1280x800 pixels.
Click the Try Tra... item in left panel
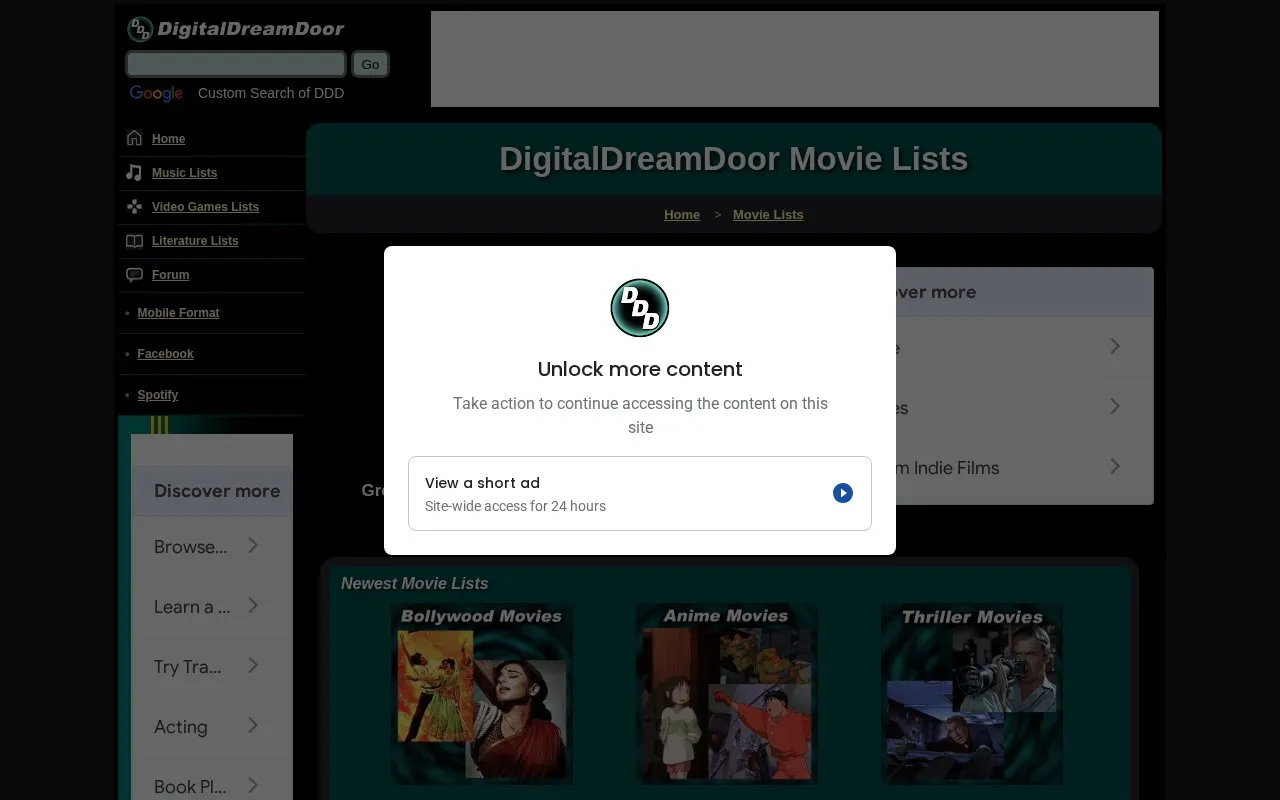pos(211,666)
